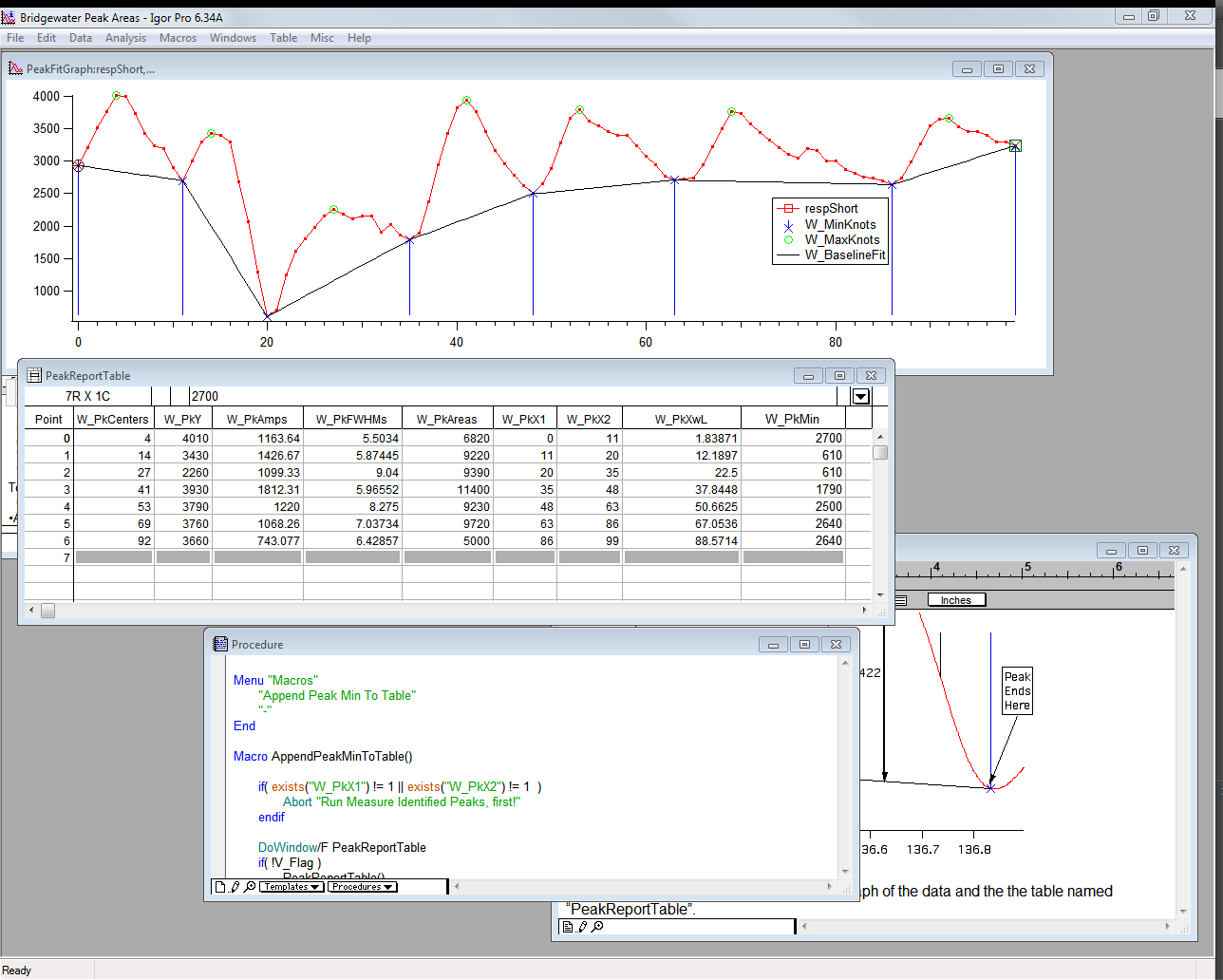This screenshot has height=980, width=1223.
Task: Click the notebook magnifier icon at bottom
Action: coord(597,927)
